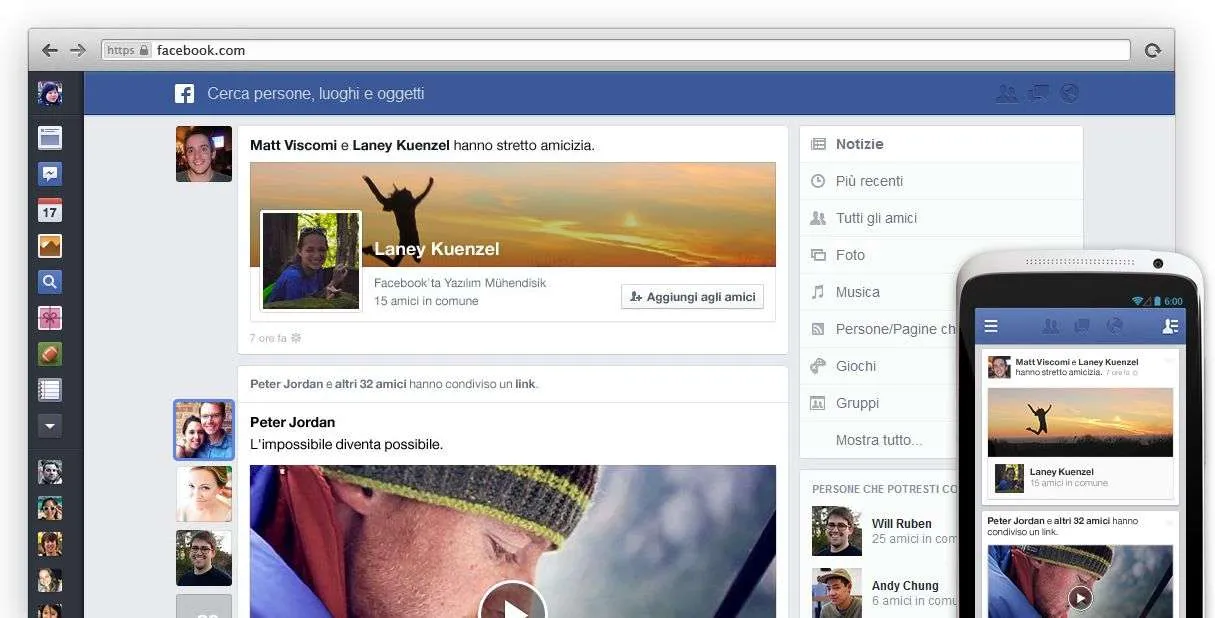Open friend requests icon in the header
This screenshot has height=618, width=1215.
click(1007, 93)
